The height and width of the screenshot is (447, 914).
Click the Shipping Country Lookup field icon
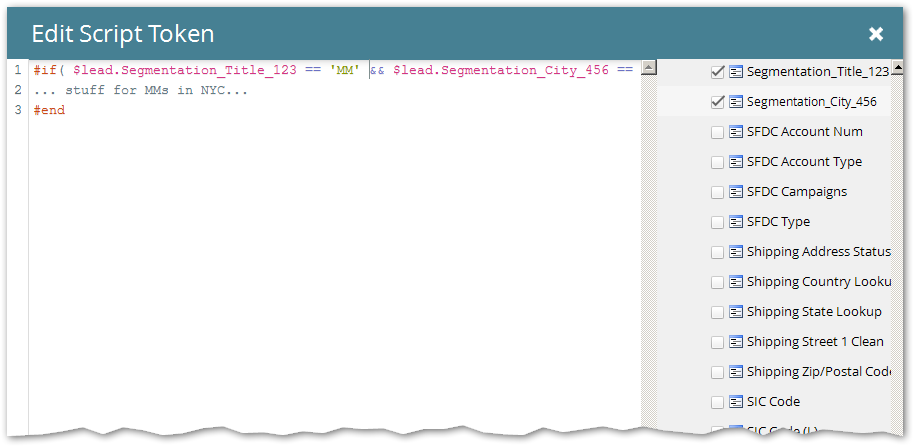[x=736, y=282]
